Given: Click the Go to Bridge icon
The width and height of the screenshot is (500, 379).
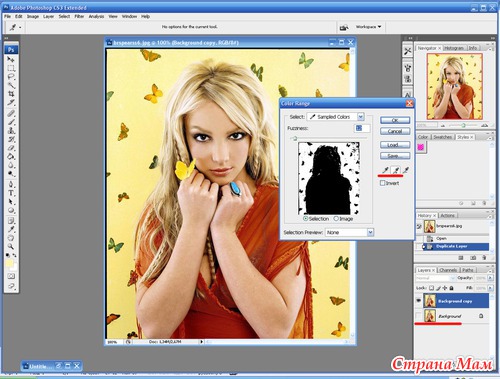Looking at the screenshot, I should point(344,27).
